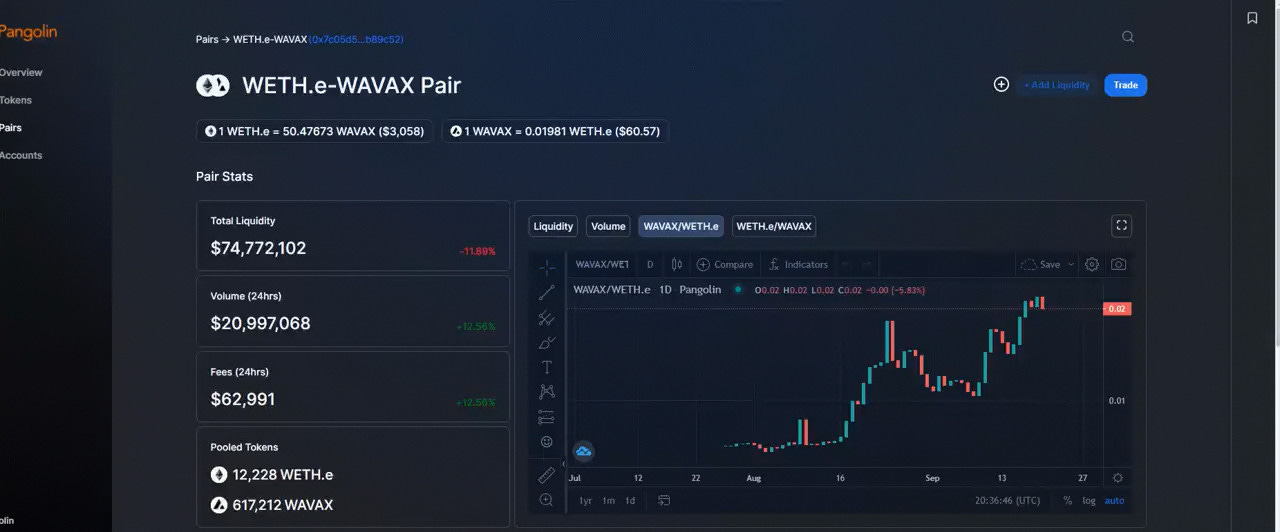Select the text annotation tool

pyautogui.click(x=547, y=368)
